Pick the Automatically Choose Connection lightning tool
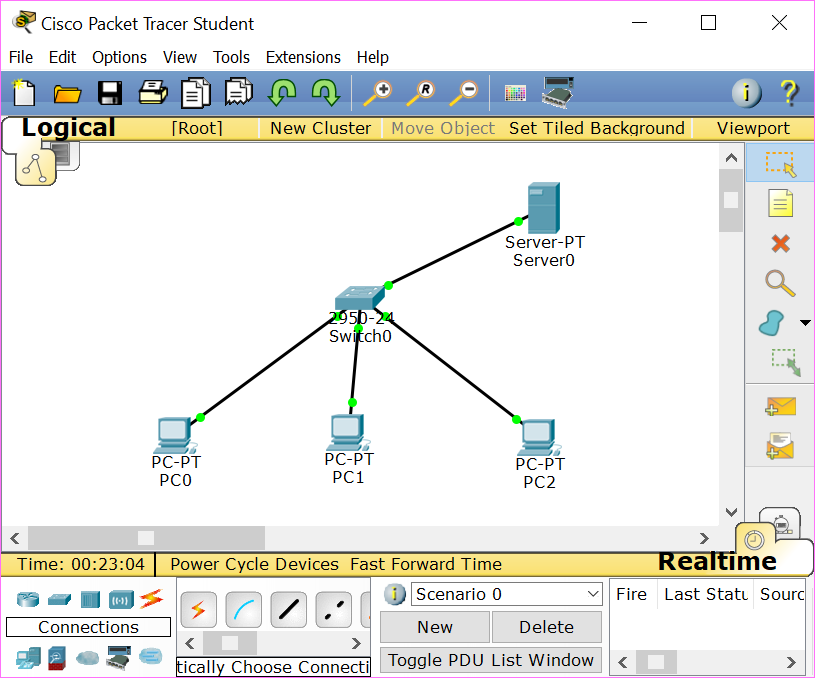 pyautogui.click(x=198, y=609)
